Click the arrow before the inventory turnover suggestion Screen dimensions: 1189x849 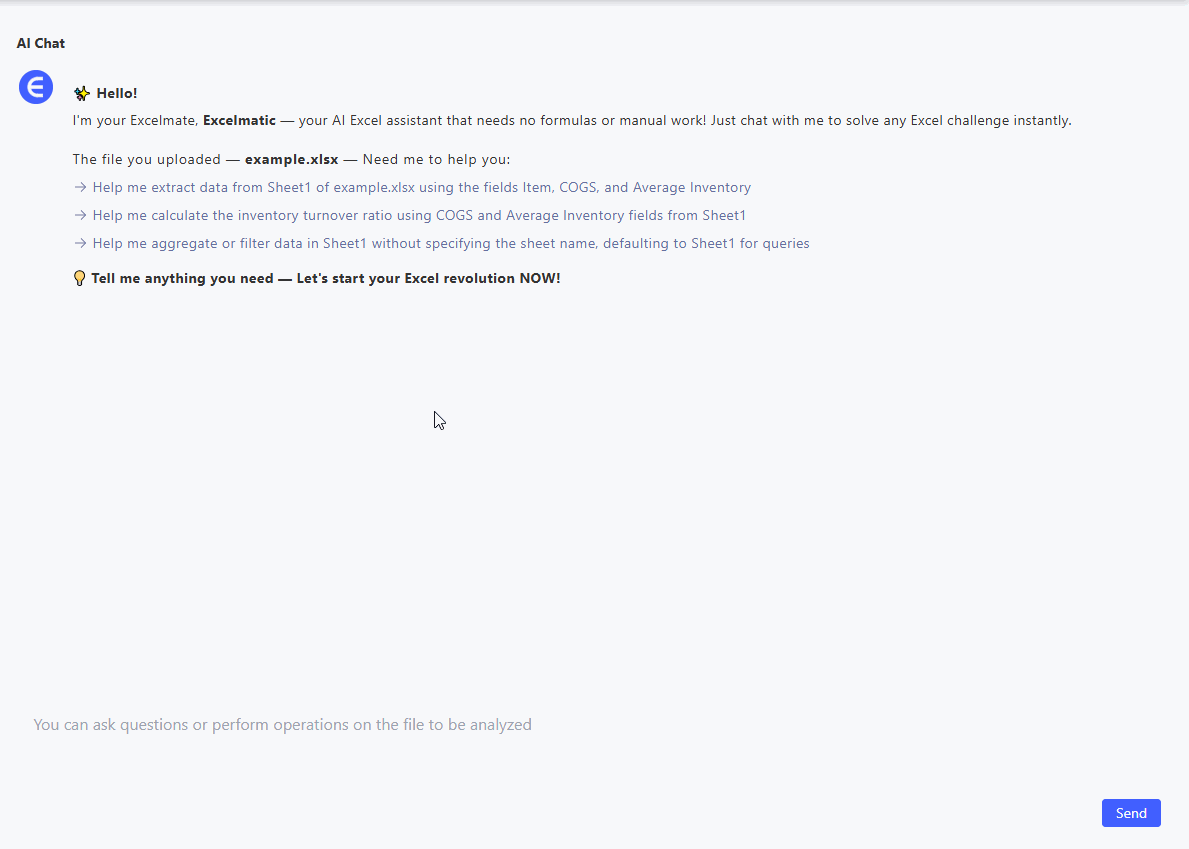pyautogui.click(x=80, y=215)
